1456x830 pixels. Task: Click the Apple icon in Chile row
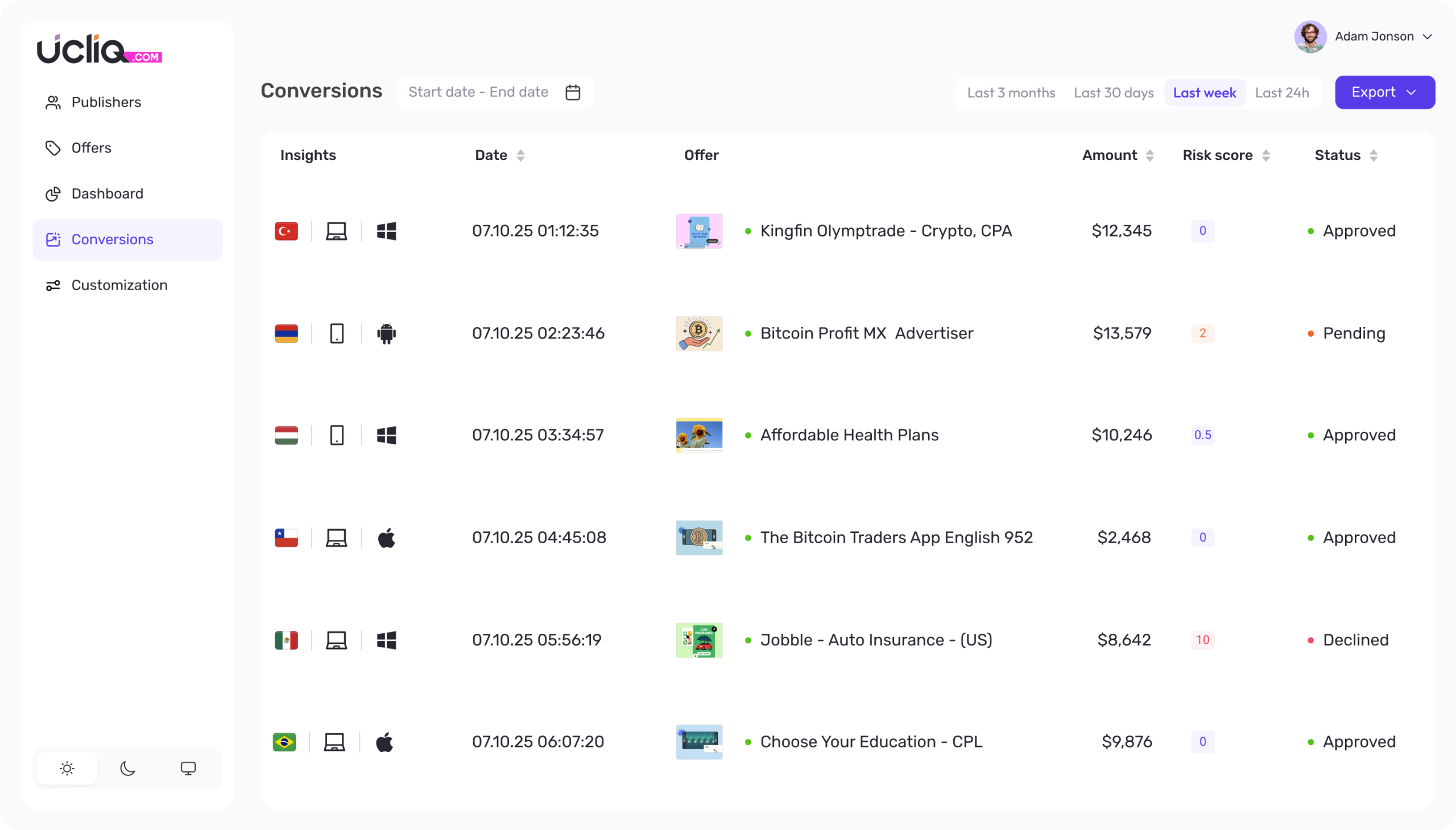(386, 538)
